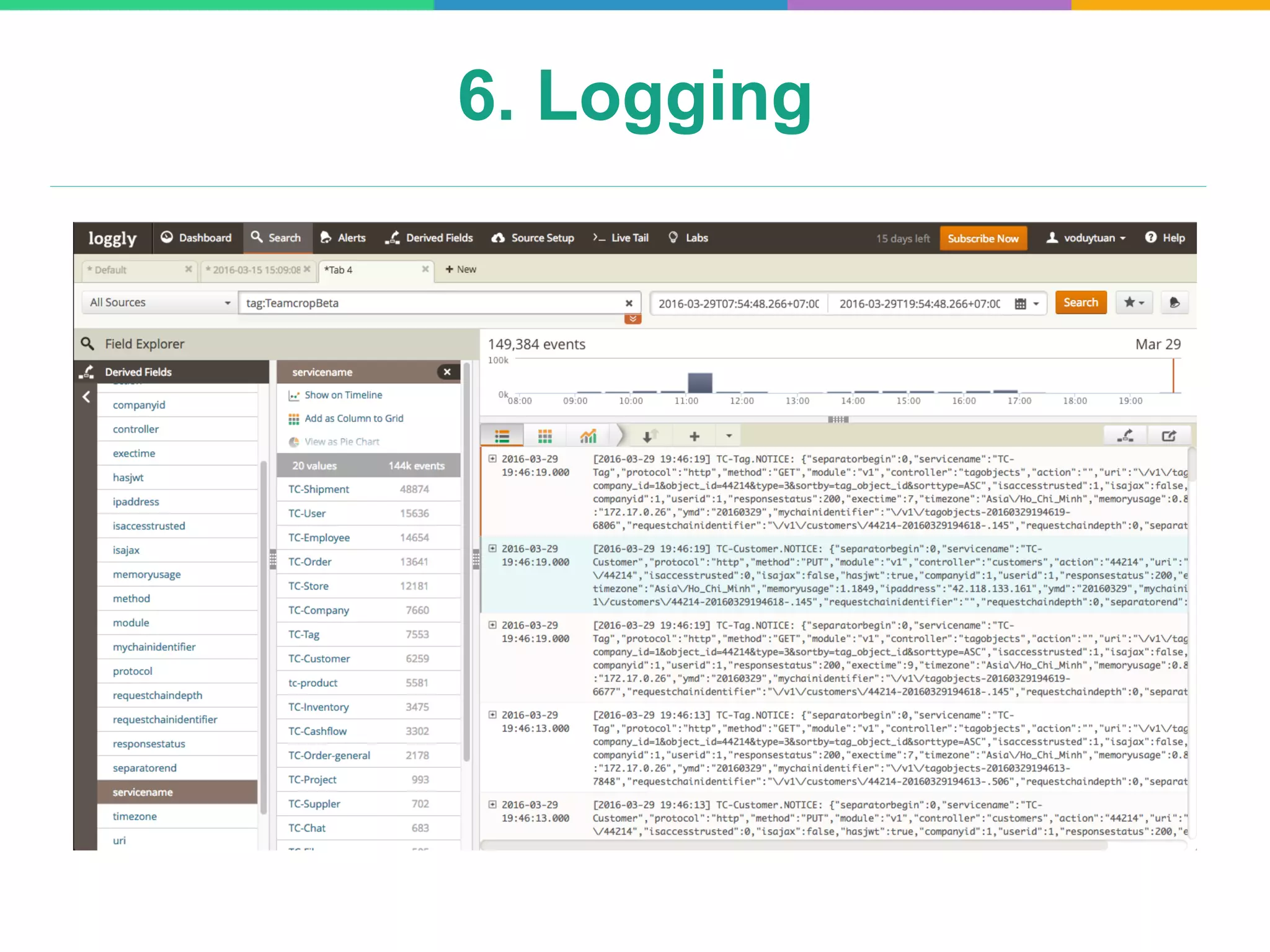
Task: Open the calendar date range picker
Action: (x=1027, y=304)
